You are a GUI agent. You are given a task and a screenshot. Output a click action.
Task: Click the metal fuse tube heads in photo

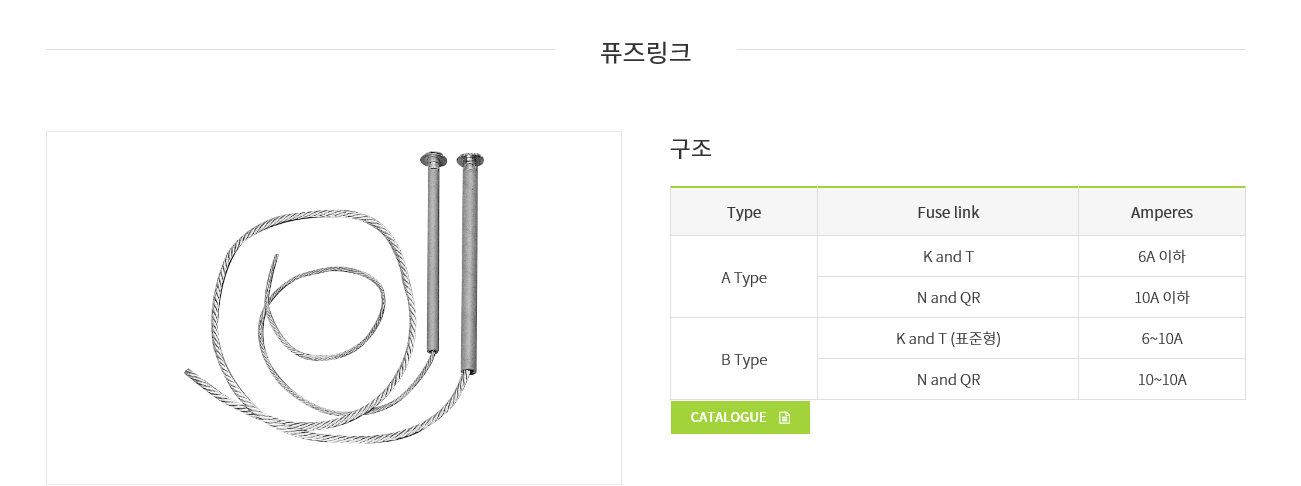(451, 160)
